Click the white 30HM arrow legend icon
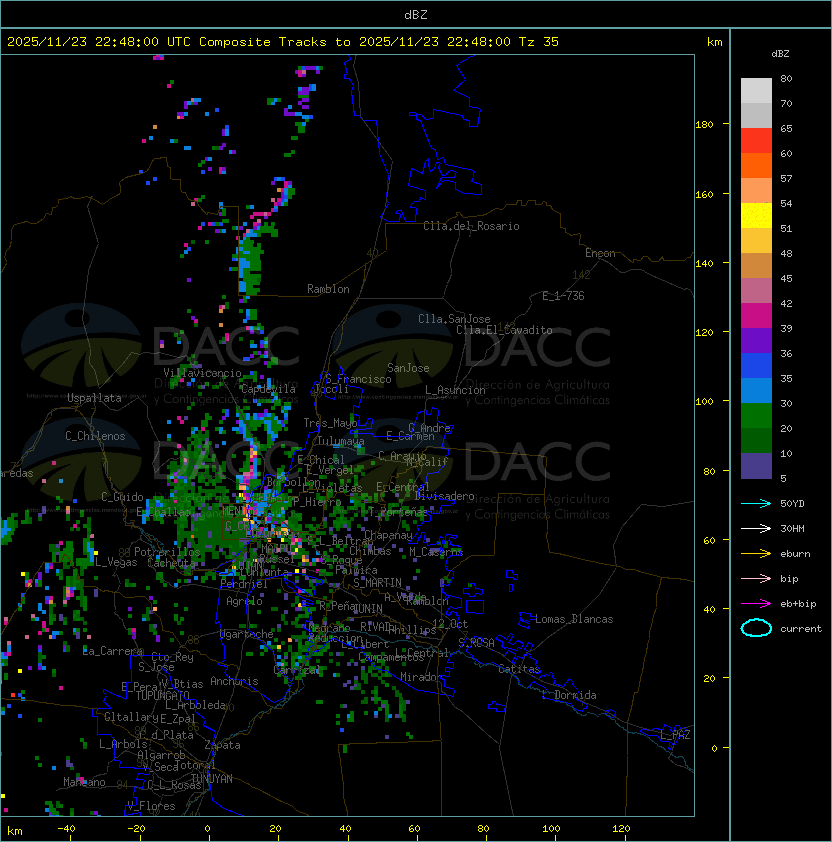Viewport: 832px width, 842px height. coord(756,528)
